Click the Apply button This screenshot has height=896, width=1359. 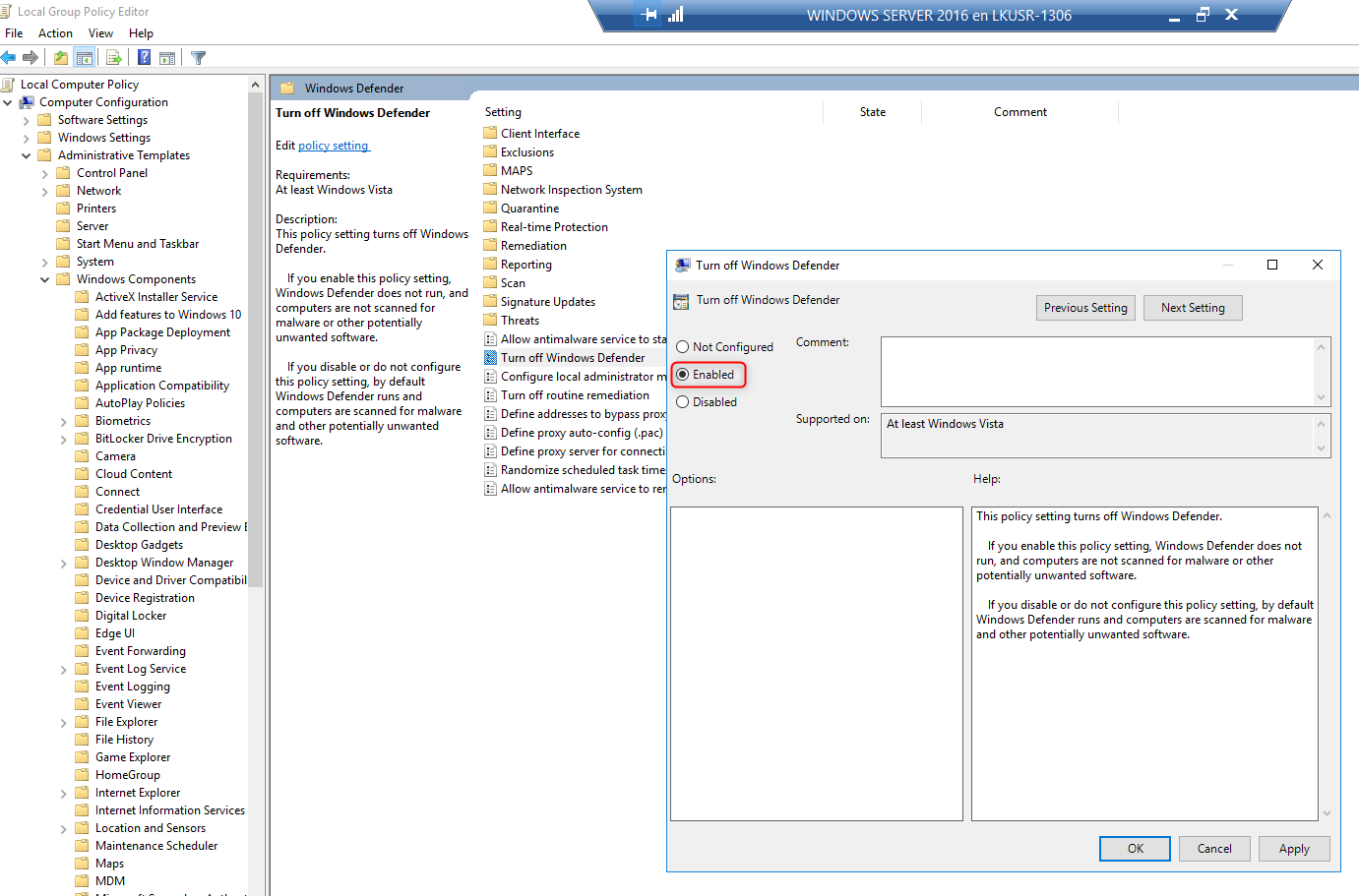(x=1294, y=849)
